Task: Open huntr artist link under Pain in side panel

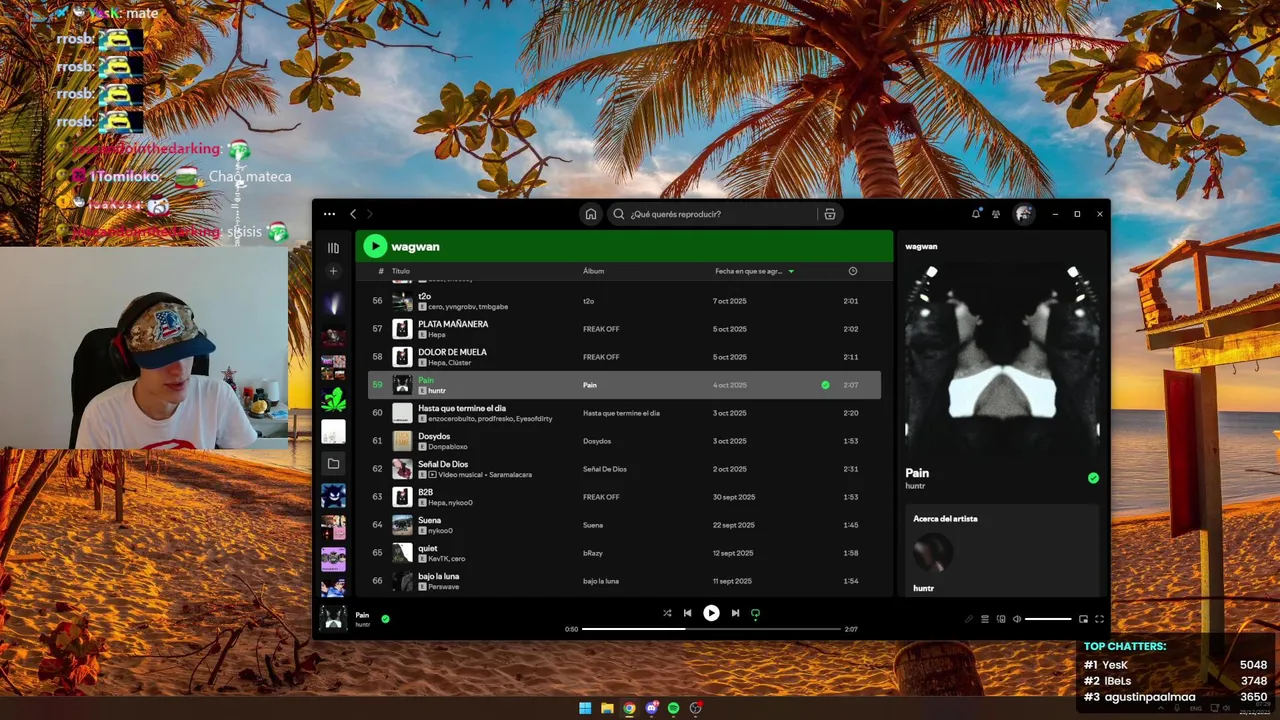Action: pyautogui.click(x=915, y=486)
